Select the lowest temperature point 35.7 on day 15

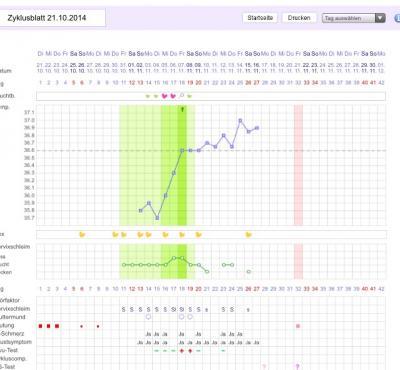157,218
